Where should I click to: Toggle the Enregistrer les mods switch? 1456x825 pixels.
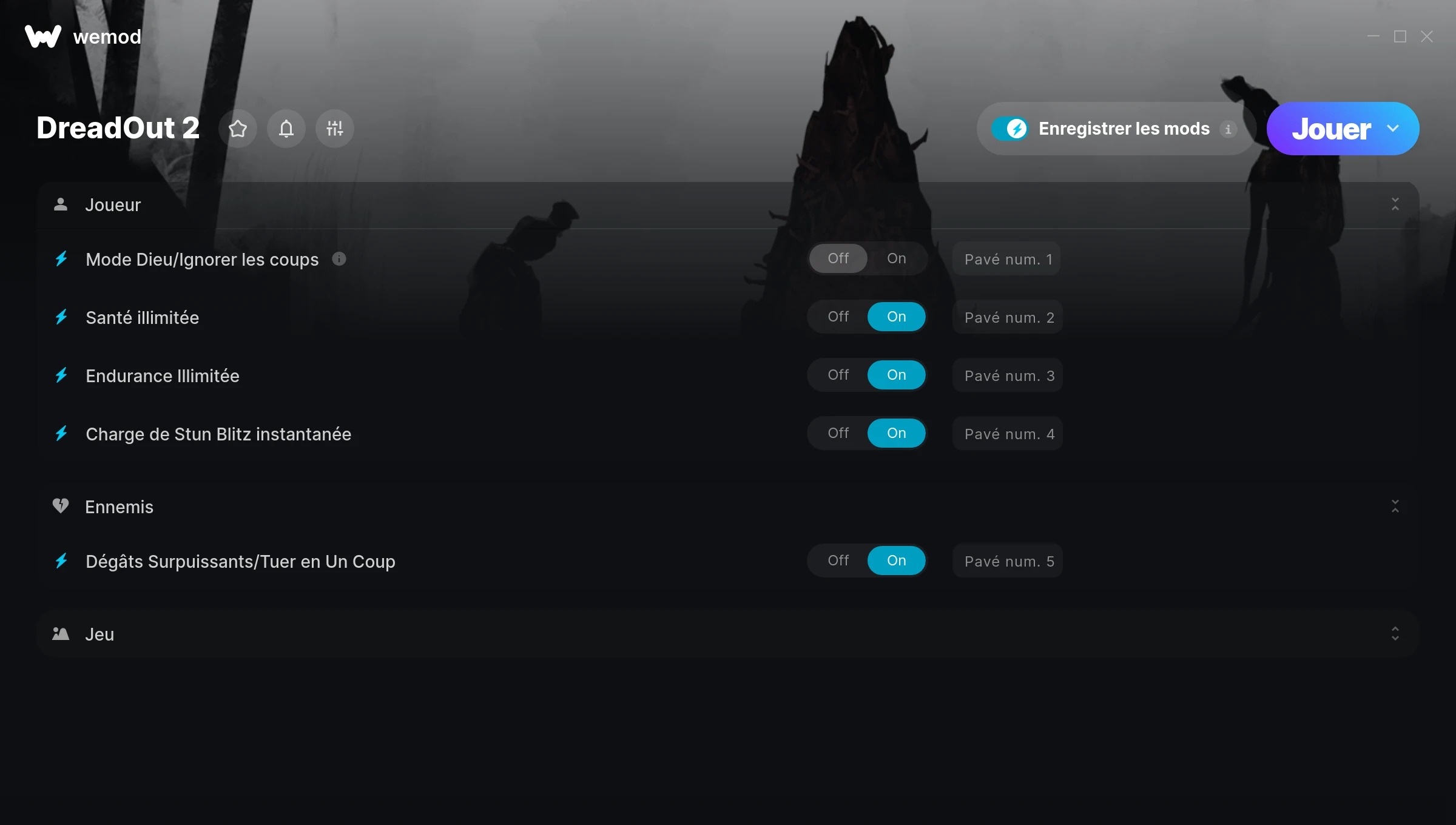[1010, 129]
